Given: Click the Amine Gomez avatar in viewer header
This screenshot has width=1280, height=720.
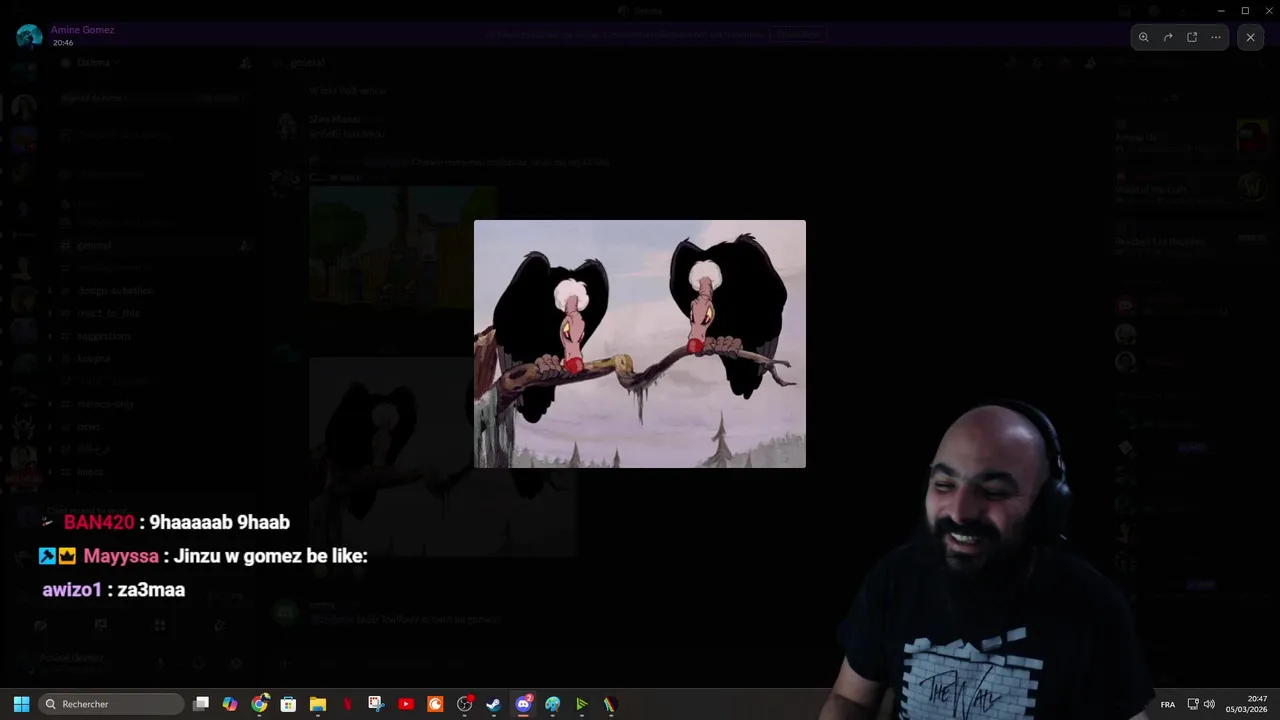Looking at the screenshot, I should [x=29, y=36].
